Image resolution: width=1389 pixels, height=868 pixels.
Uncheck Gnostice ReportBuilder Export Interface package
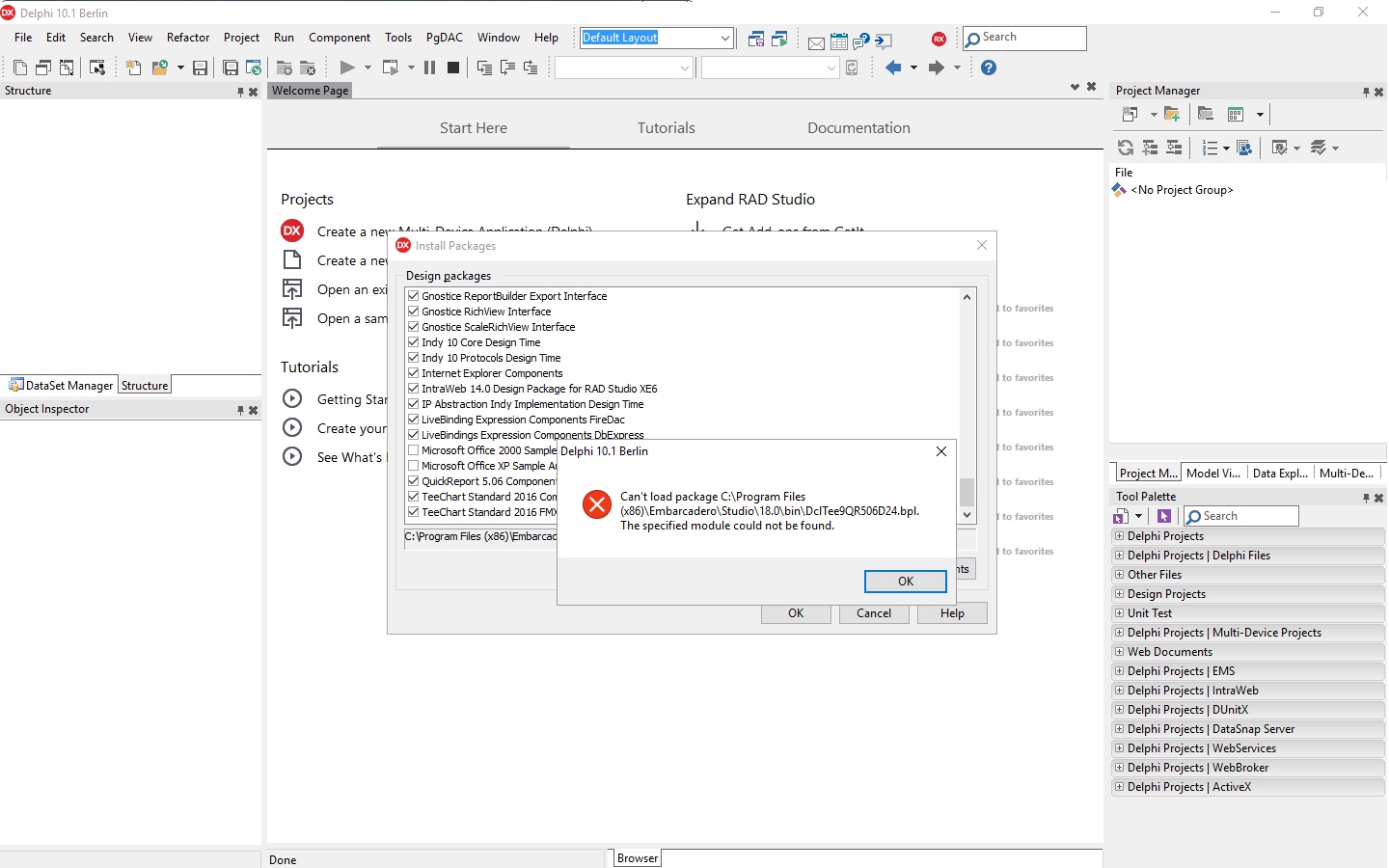point(413,296)
